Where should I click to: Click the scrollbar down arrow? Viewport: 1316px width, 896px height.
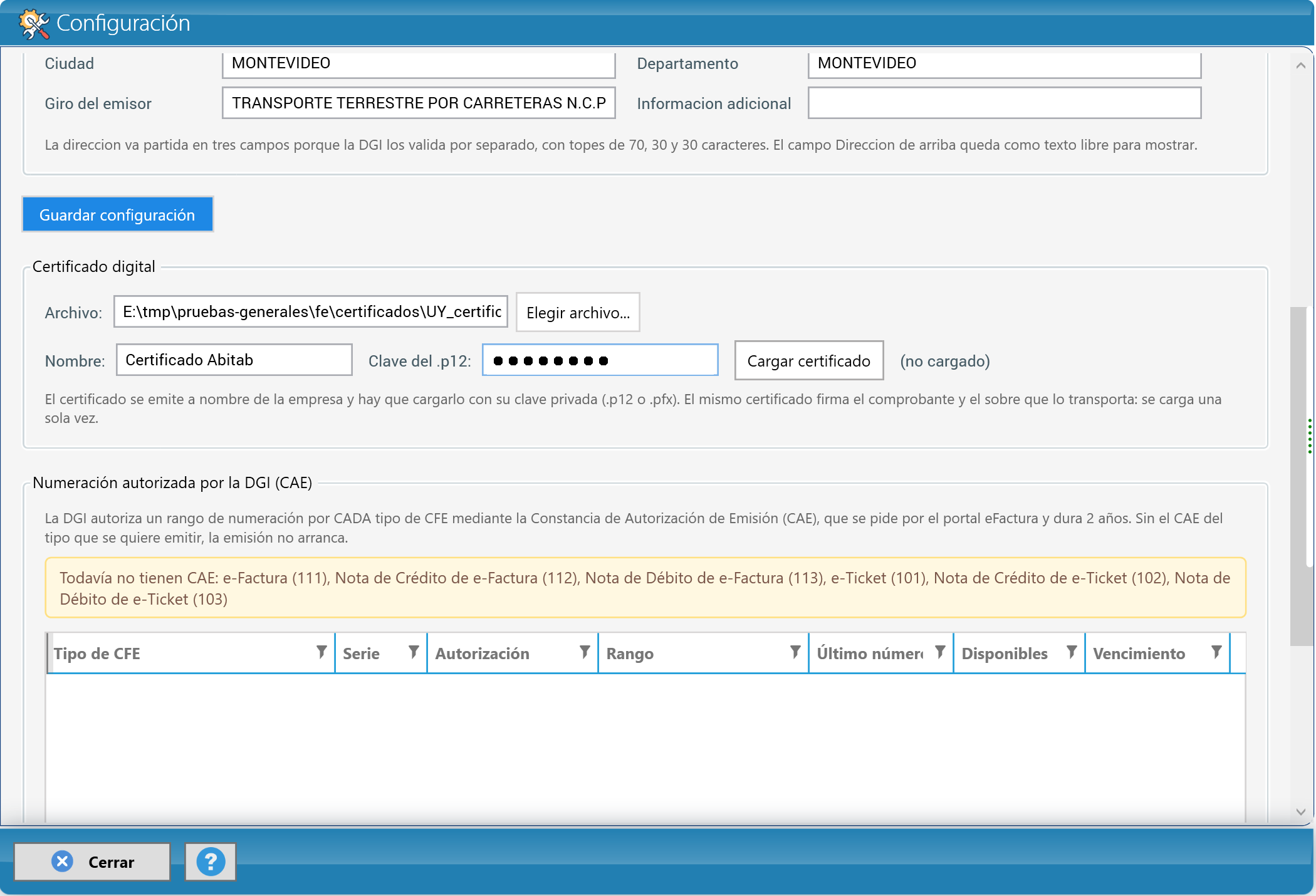[1301, 811]
